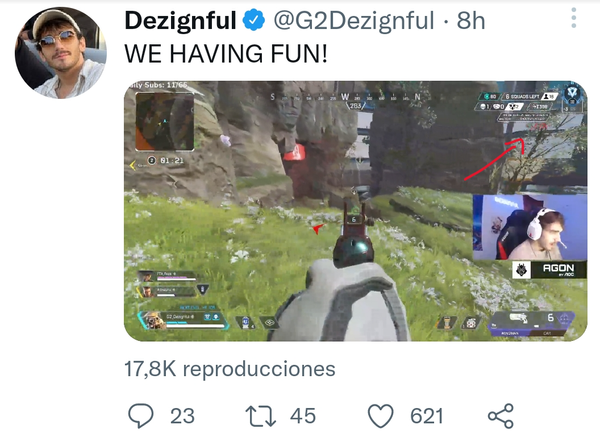Play the embedded gameplay video
Screen dimensions: 600x441
(x=355, y=211)
